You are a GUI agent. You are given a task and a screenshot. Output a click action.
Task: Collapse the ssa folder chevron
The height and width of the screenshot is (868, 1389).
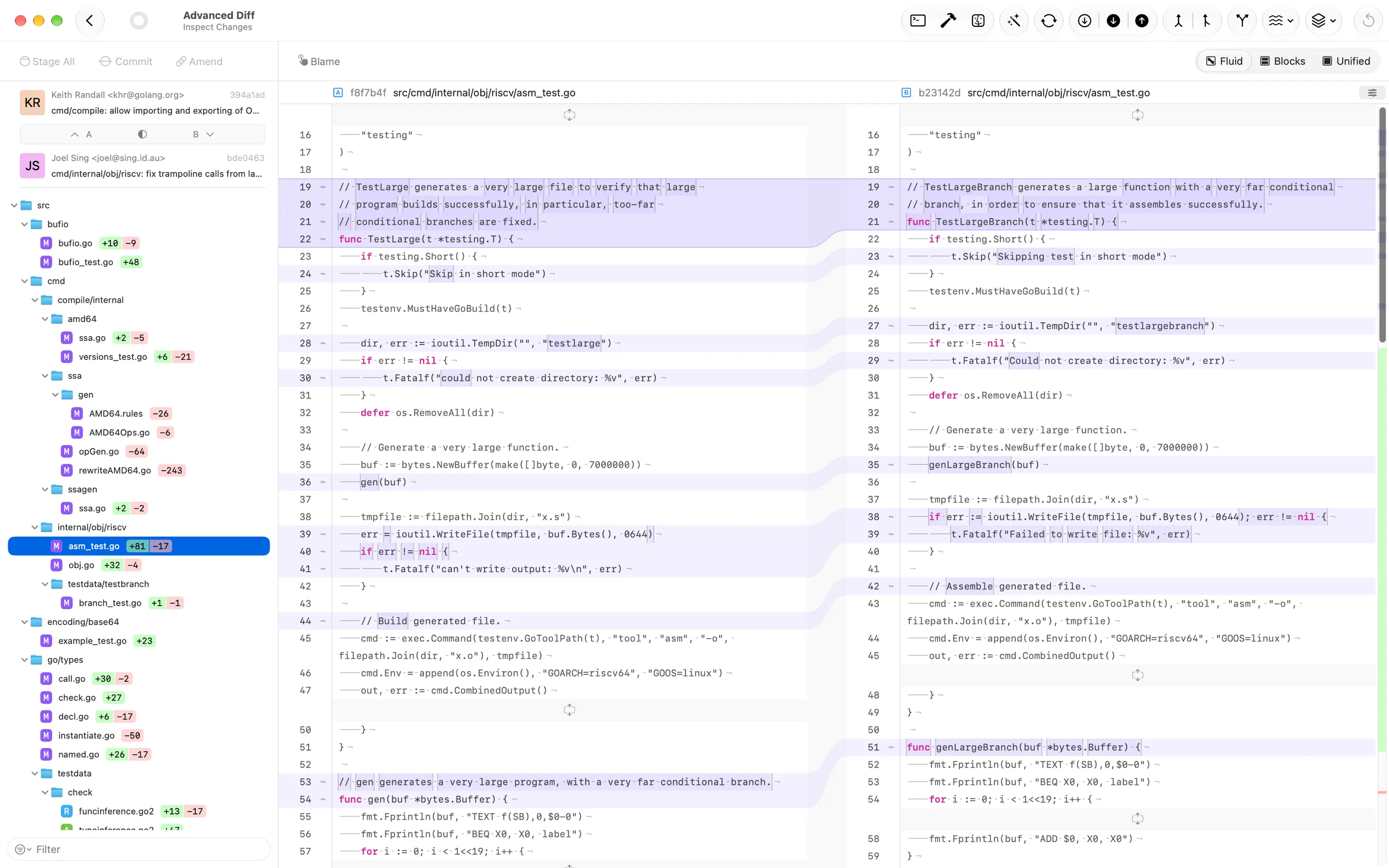click(x=45, y=376)
